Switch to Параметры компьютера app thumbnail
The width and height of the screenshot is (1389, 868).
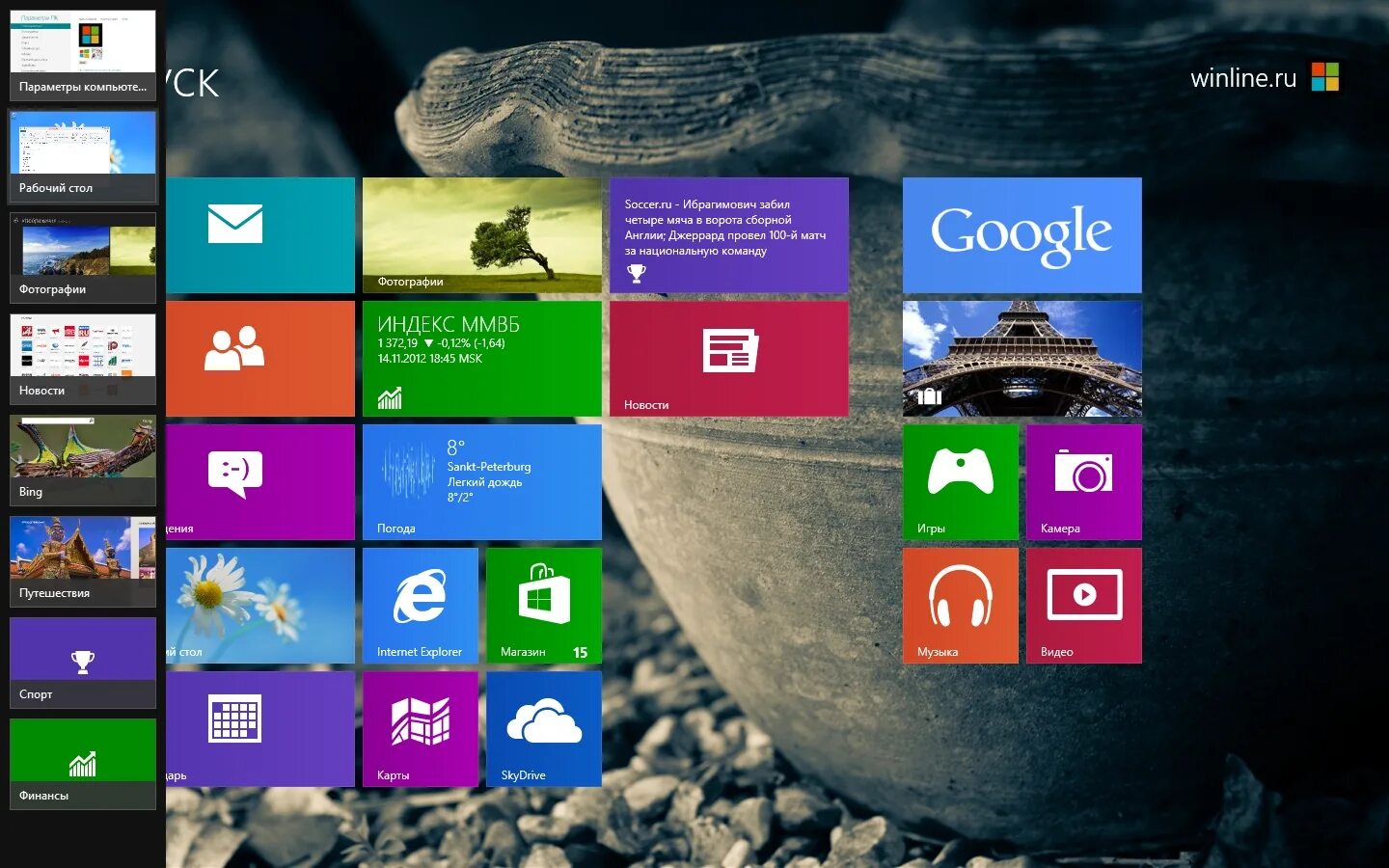click(x=83, y=55)
